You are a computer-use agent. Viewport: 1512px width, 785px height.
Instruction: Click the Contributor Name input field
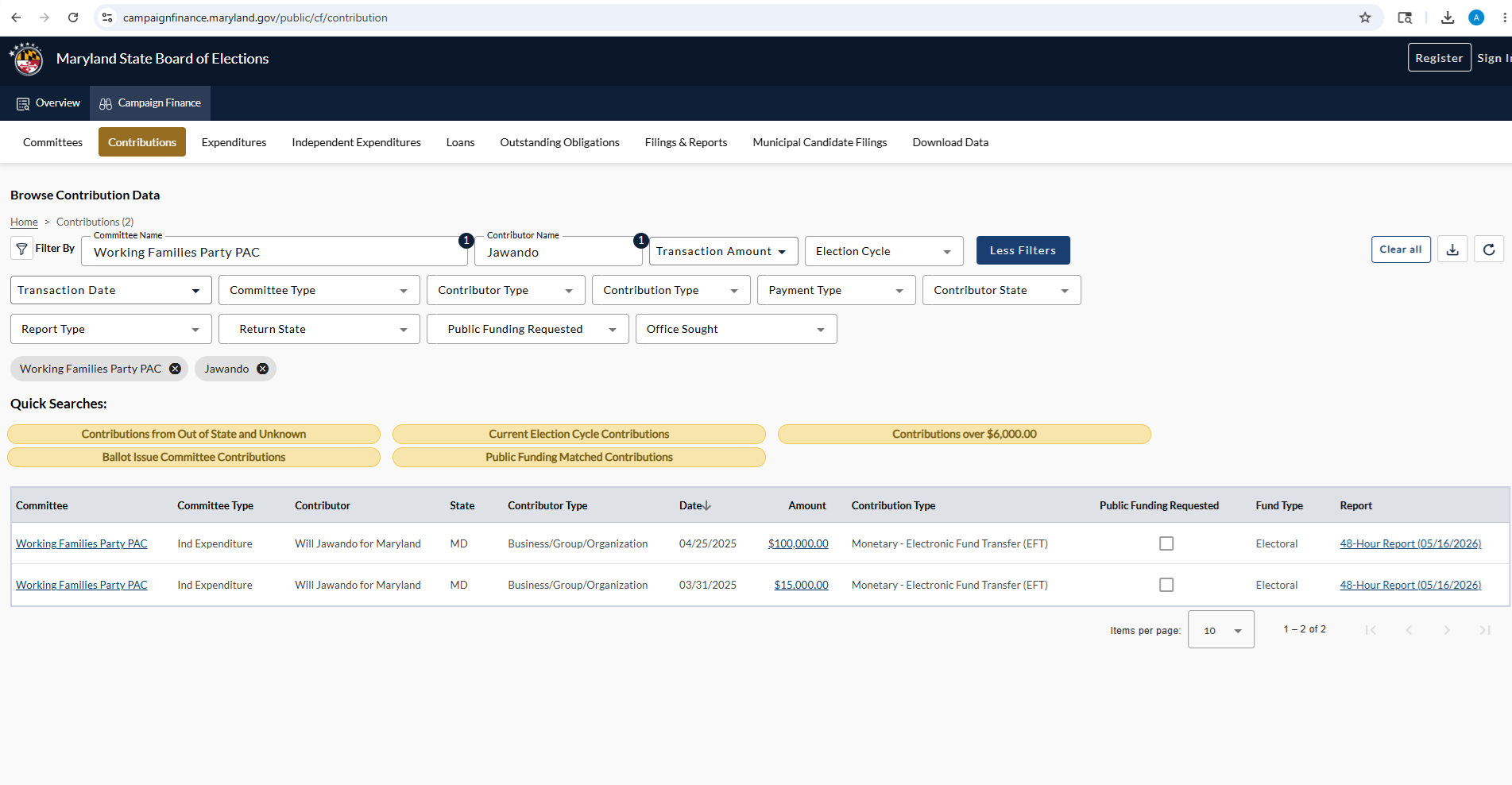[559, 252]
